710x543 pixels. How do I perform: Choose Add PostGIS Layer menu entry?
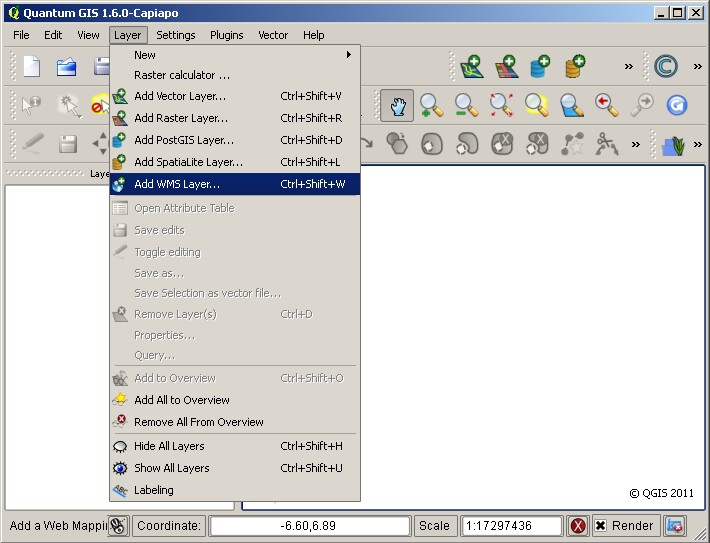235,140
